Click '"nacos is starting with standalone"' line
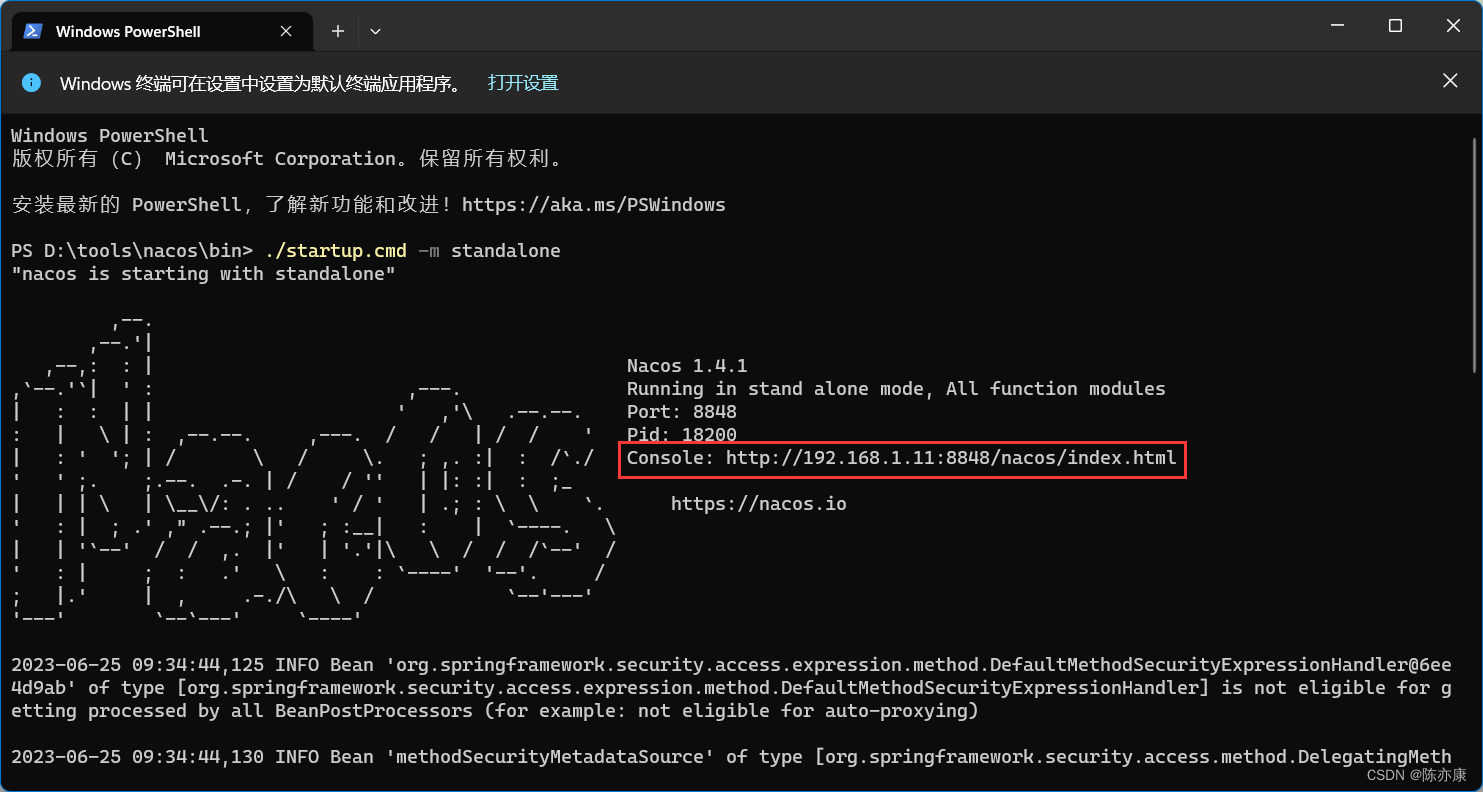This screenshot has height=792, width=1483. 204,273
